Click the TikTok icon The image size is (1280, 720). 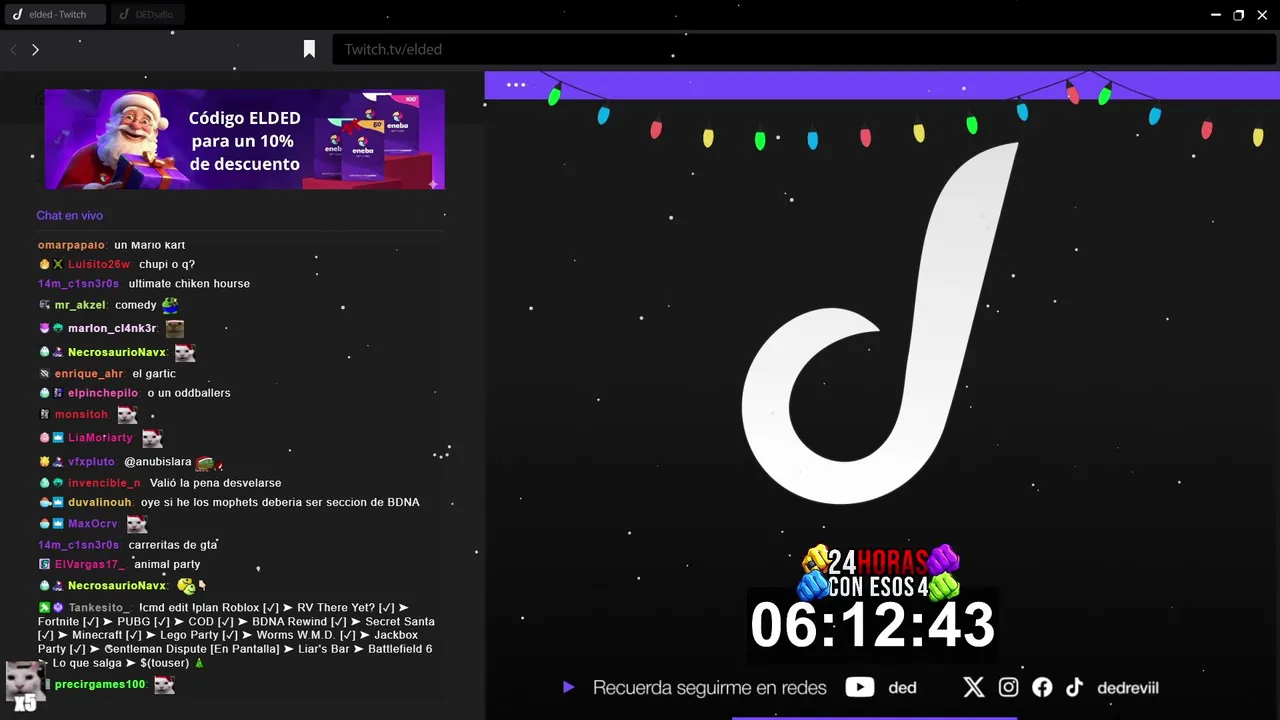(x=1074, y=687)
